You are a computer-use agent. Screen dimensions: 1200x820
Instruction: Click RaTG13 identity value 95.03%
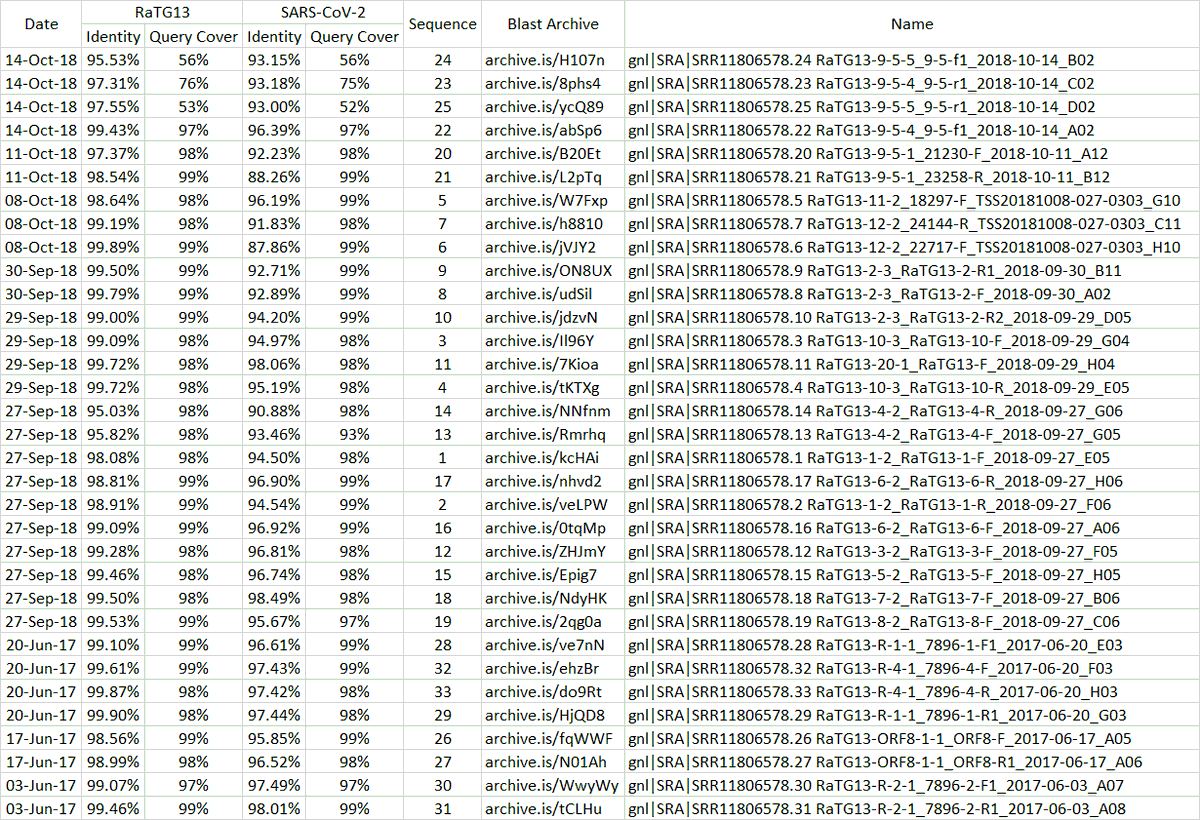pyautogui.click(x=113, y=411)
